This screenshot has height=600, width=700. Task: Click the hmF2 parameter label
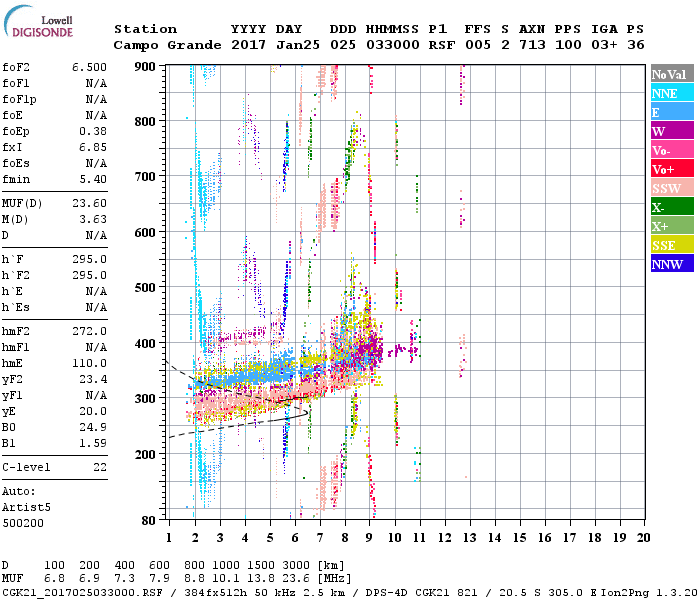(18, 331)
